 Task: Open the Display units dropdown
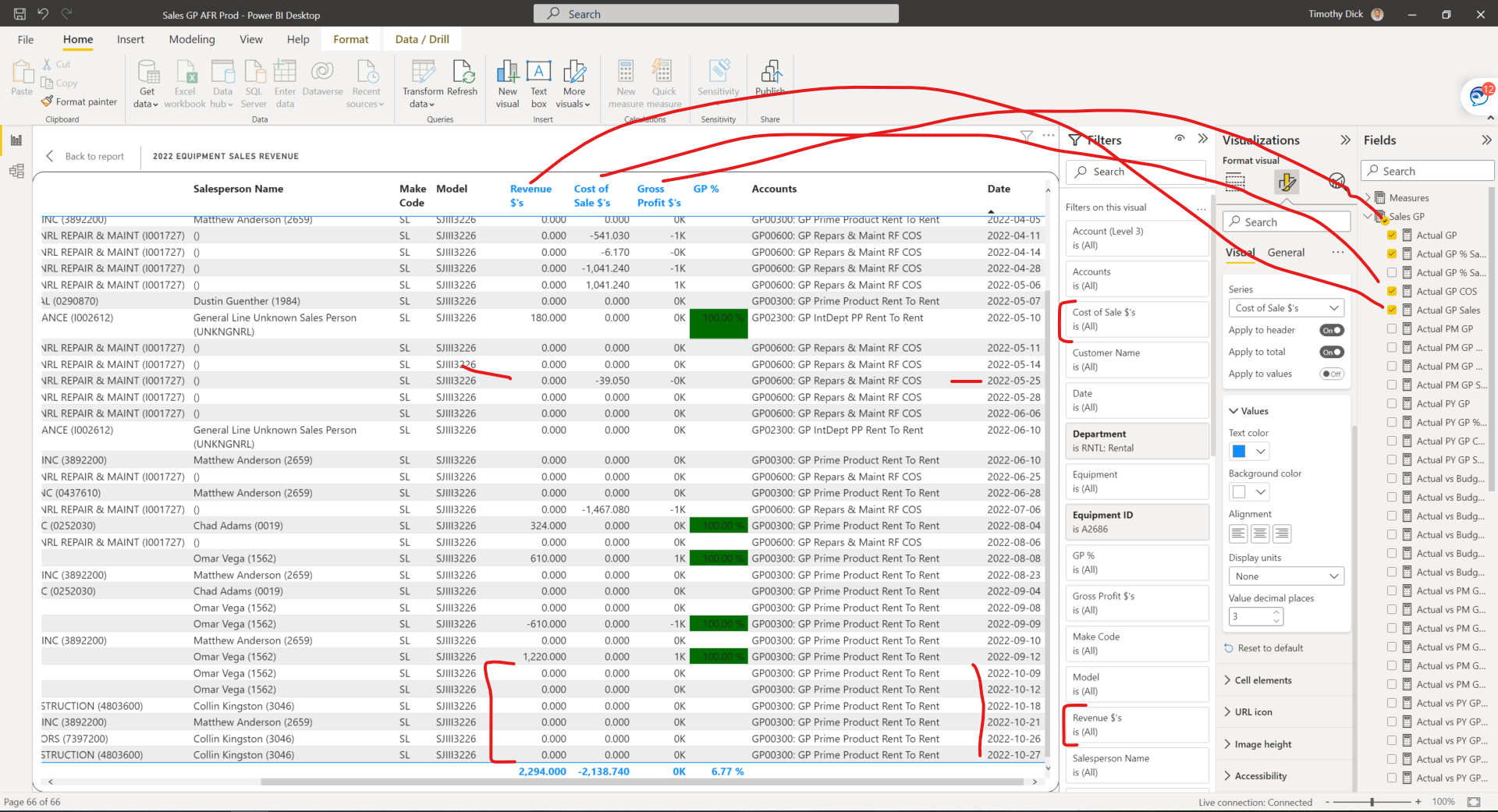click(1286, 576)
